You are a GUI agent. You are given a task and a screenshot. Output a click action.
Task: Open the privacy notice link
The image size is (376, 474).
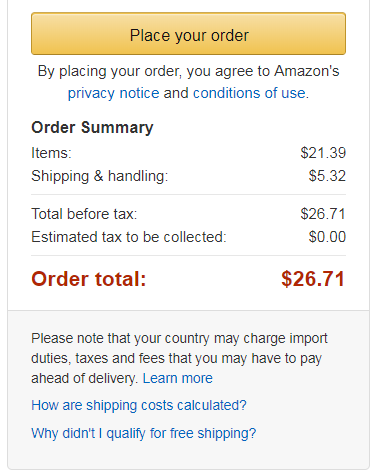click(114, 93)
